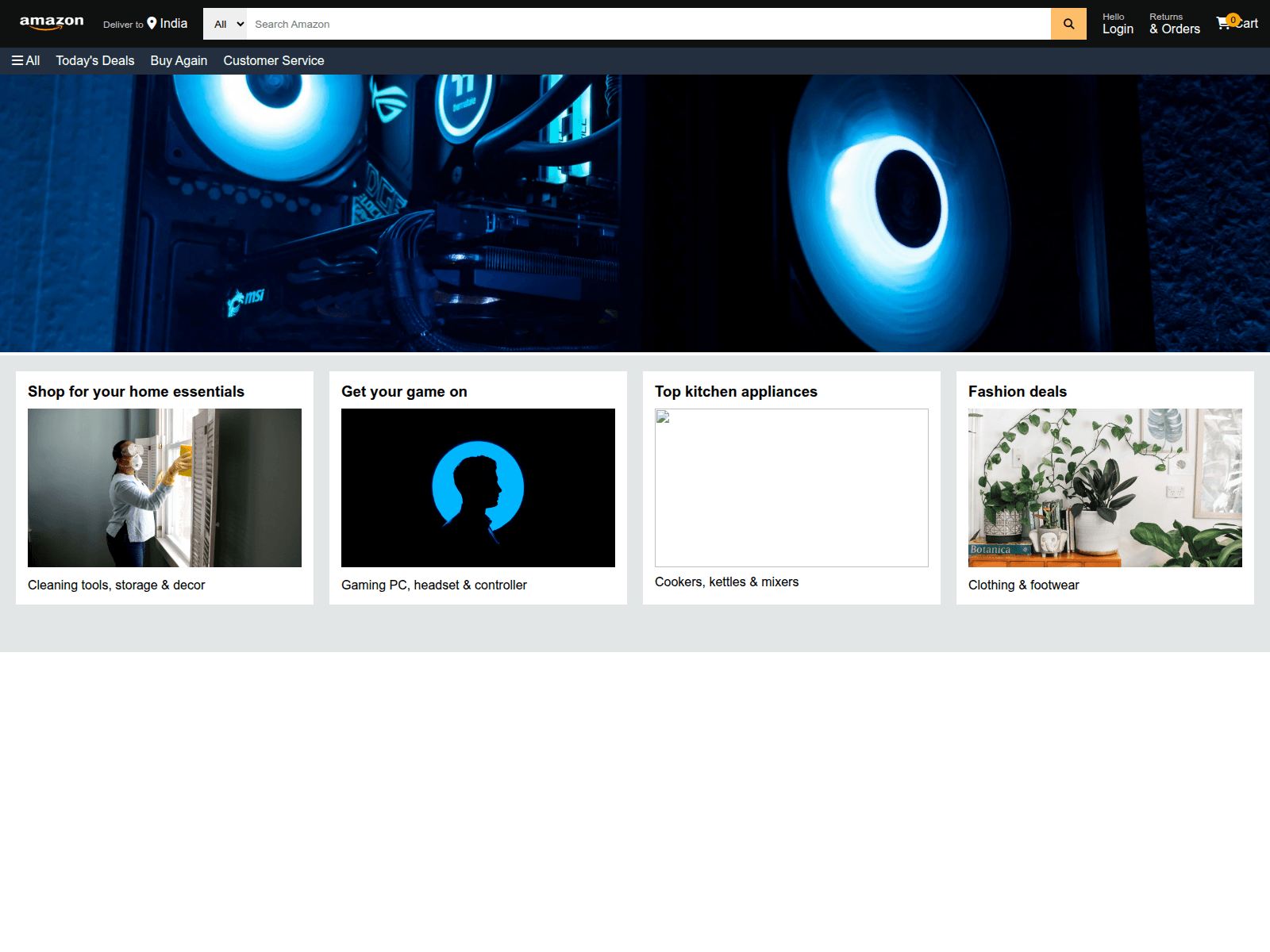Open the All search category dropdown
Screen dimensions: 1270x952
[225, 24]
